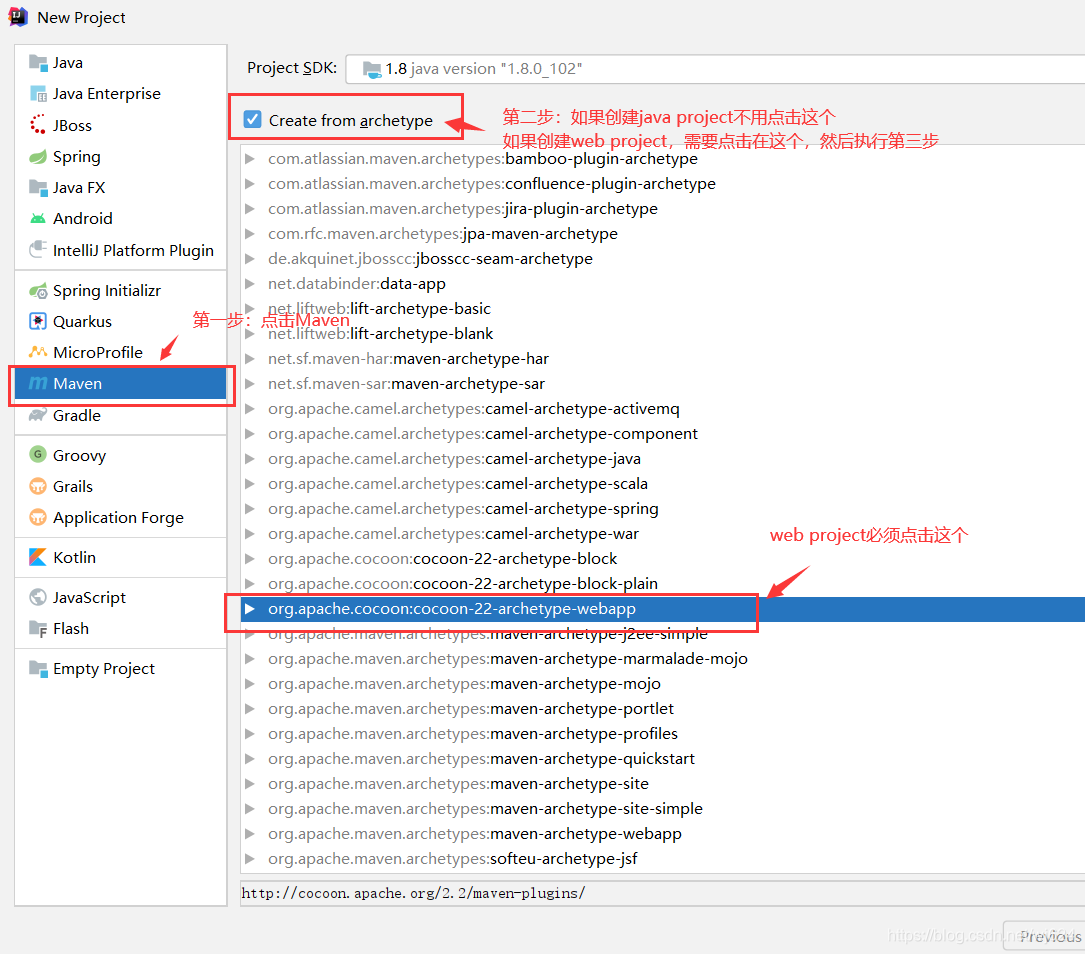
Task: Click the Flash folder icon
Action: pos(38,628)
